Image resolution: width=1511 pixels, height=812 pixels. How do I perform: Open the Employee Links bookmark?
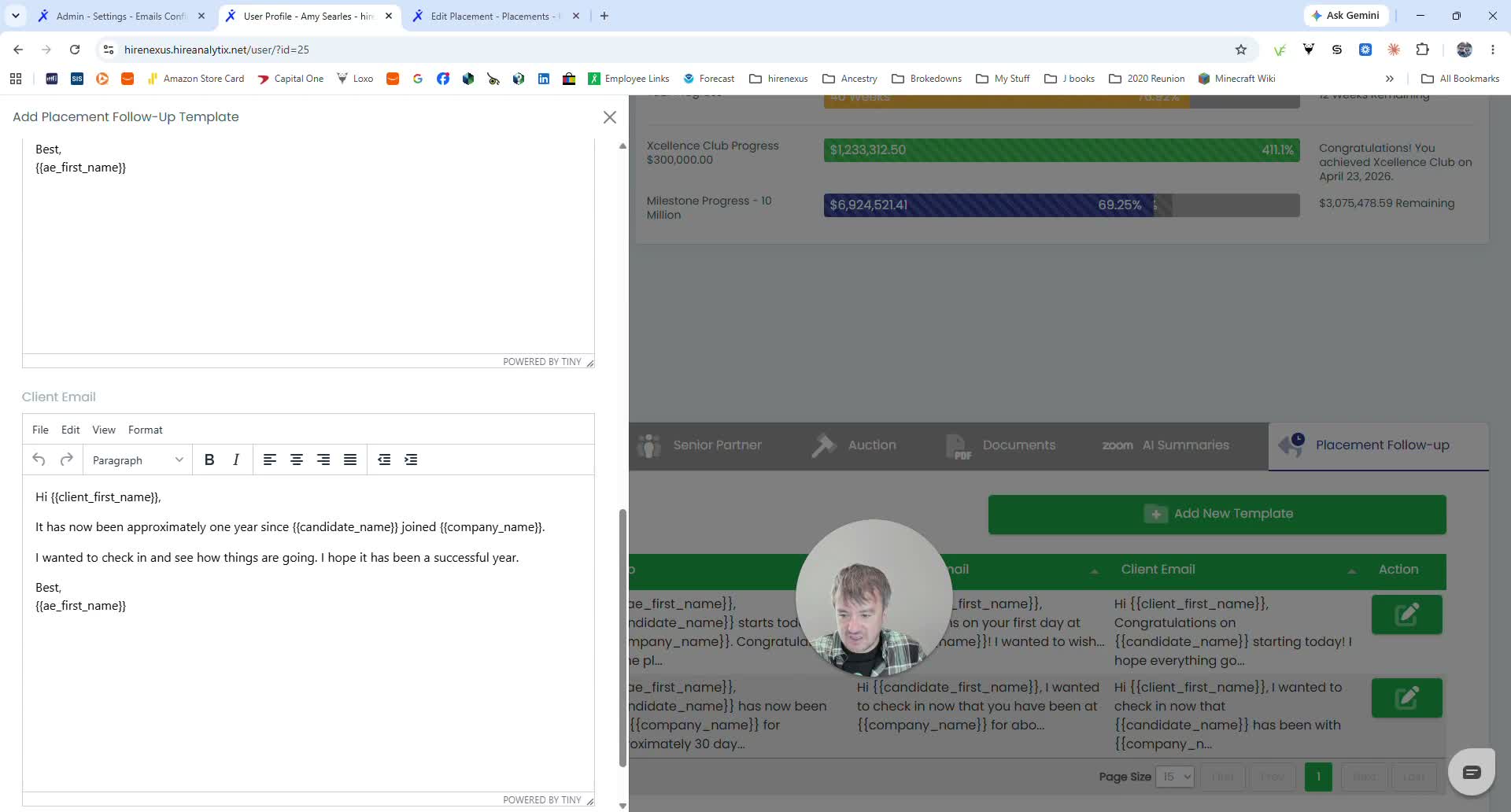(628, 79)
